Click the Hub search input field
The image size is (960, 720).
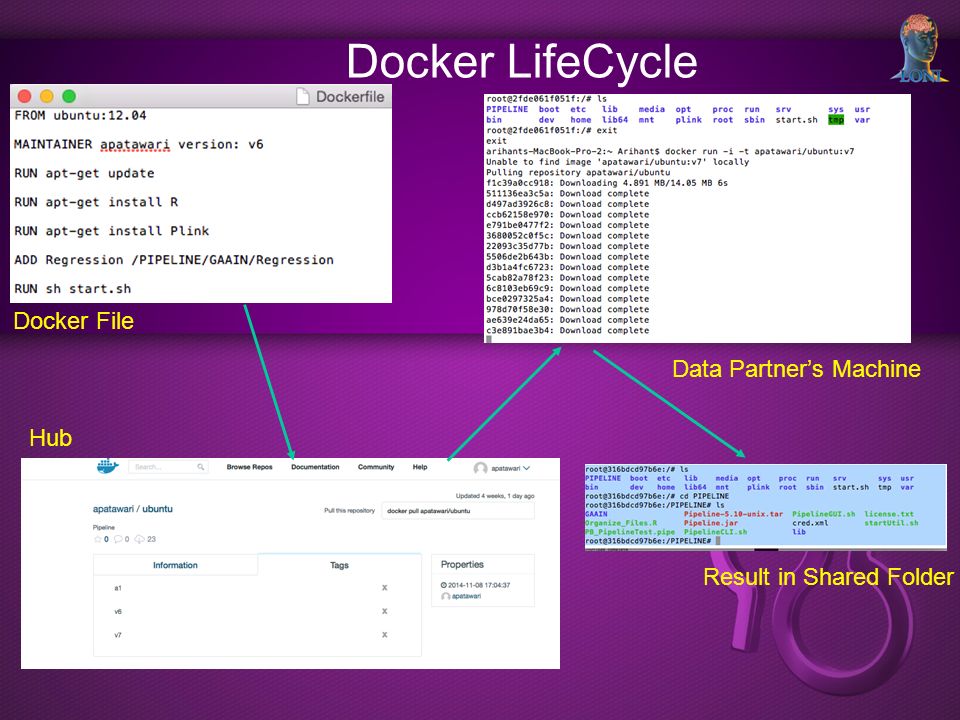(x=168, y=467)
